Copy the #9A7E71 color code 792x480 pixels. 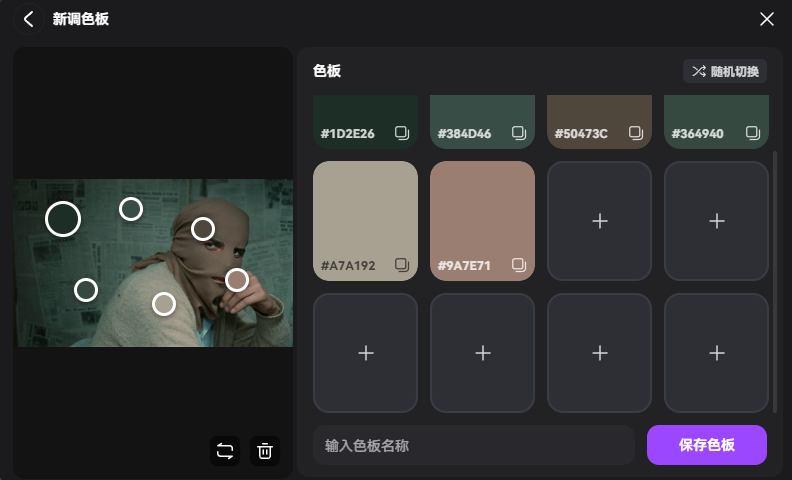tap(519, 265)
